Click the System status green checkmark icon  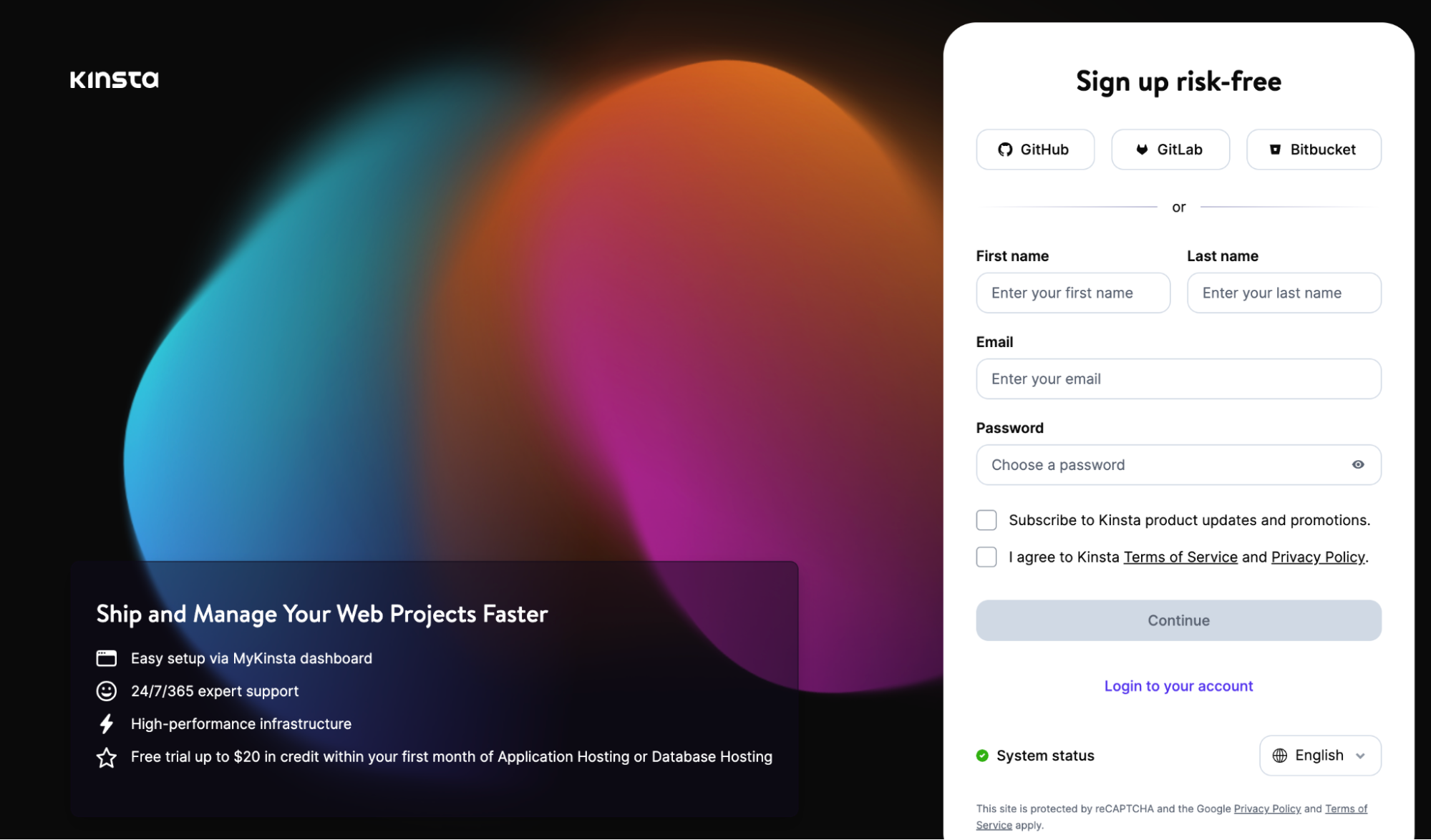tap(982, 754)
